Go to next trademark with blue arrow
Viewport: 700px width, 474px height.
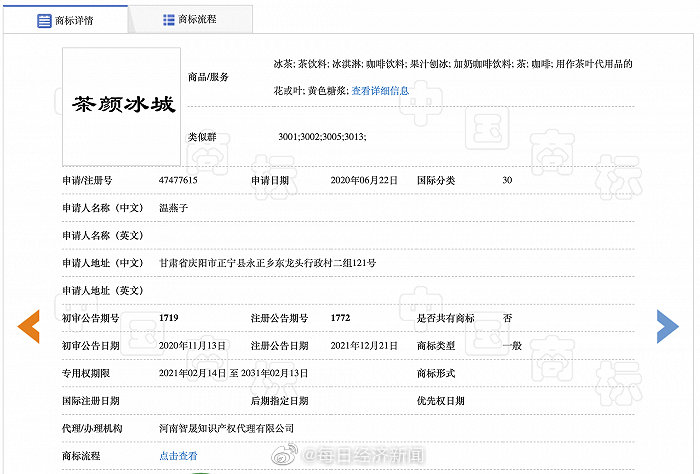click(x=667, y=326)
